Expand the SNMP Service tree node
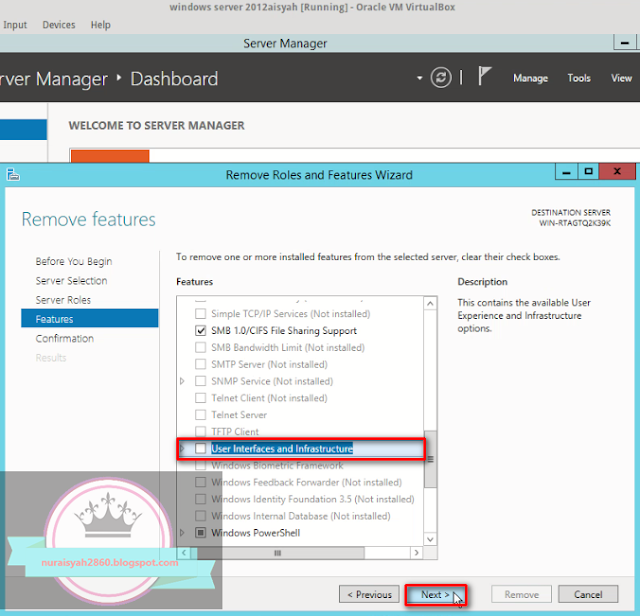This screenshot has height=616, width=640. tap(182, 381)
